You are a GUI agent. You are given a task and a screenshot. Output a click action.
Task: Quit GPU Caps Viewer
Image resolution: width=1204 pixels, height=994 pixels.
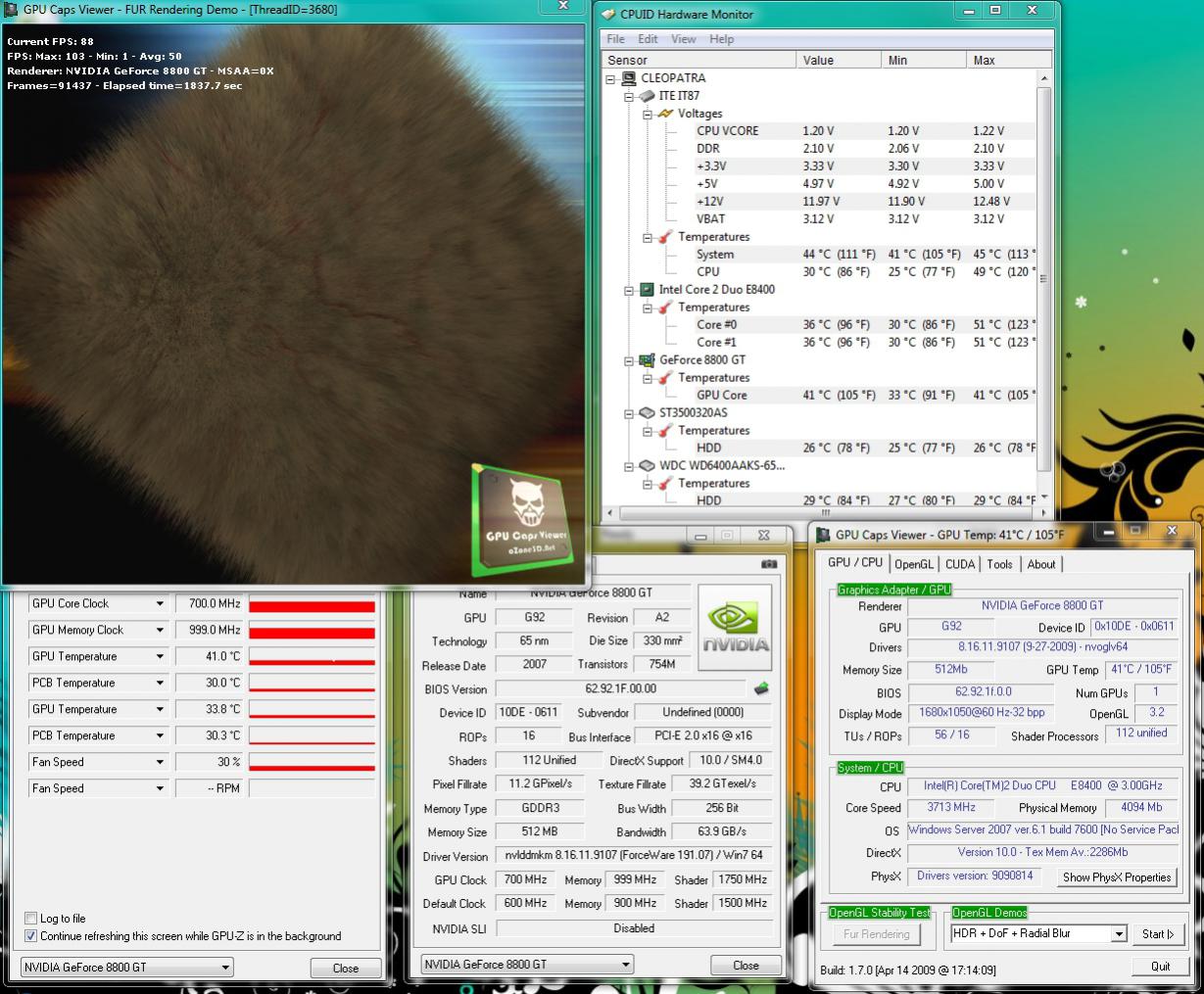[1160, 967]
